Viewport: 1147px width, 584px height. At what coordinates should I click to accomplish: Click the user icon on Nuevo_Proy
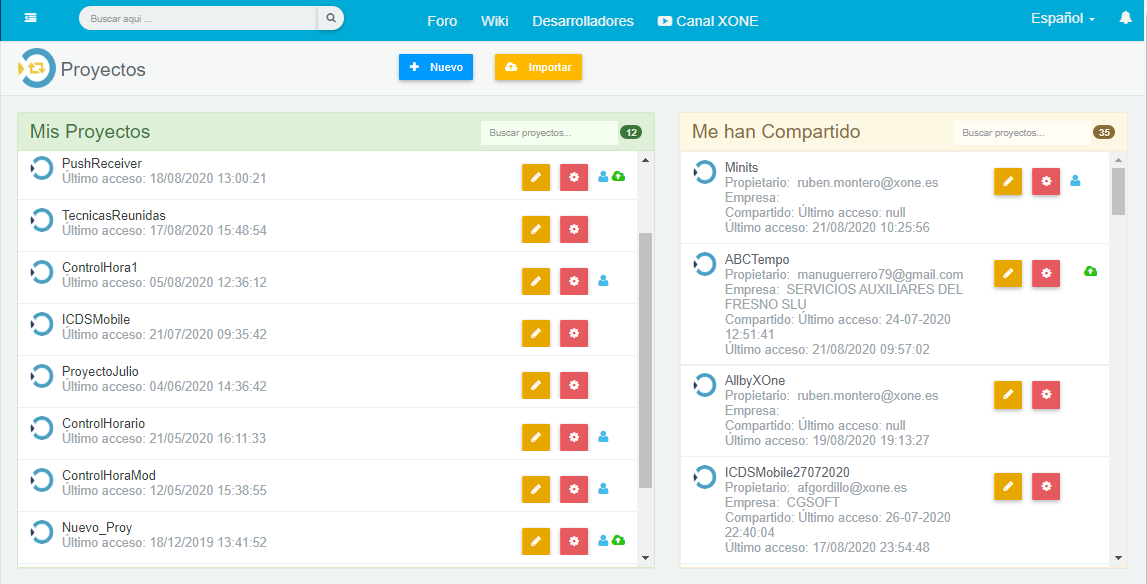[603, 540]
